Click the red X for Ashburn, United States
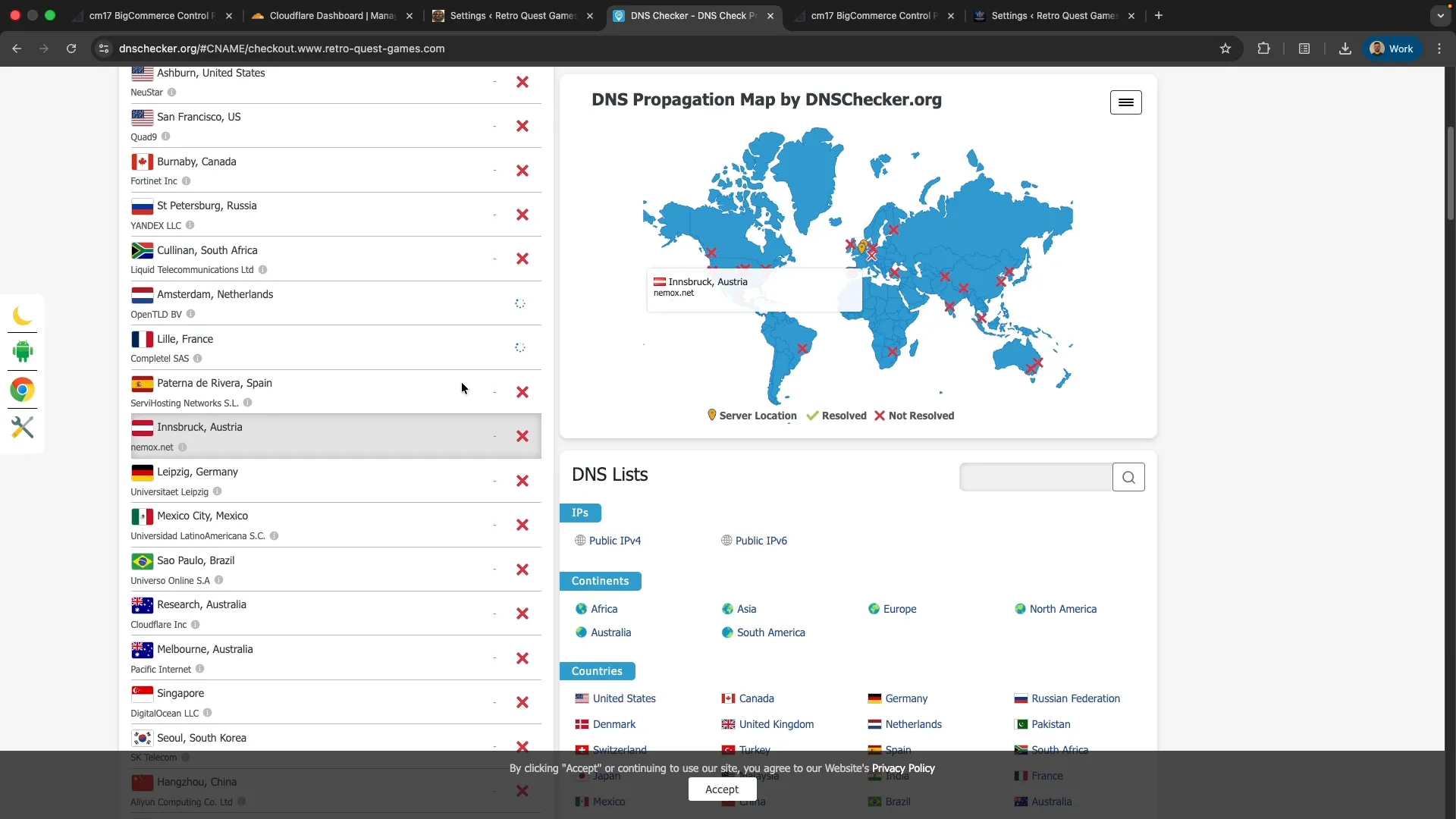Screen dimensions: 1456x819 [522, 82]
